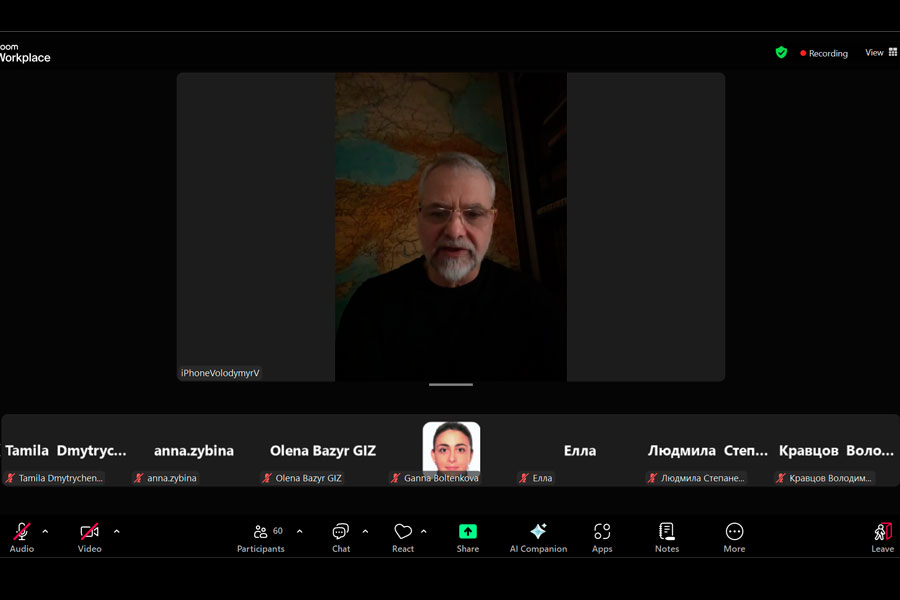Click the muted mic icon beside Людмила Степане...
Image resolution: width=900 pixels, height=600 pixels.
[x=652, y=478]
